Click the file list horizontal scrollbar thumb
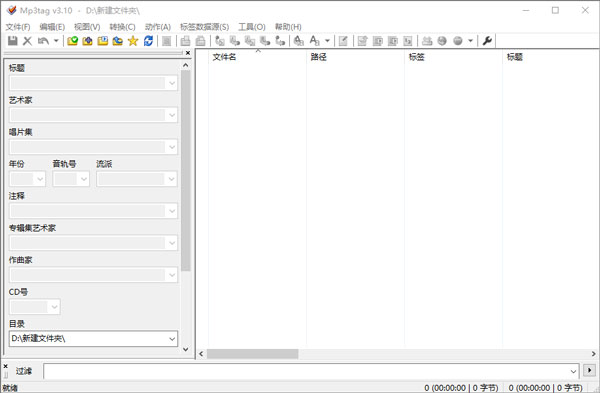The image size is (600, 393). pos(253,354)
